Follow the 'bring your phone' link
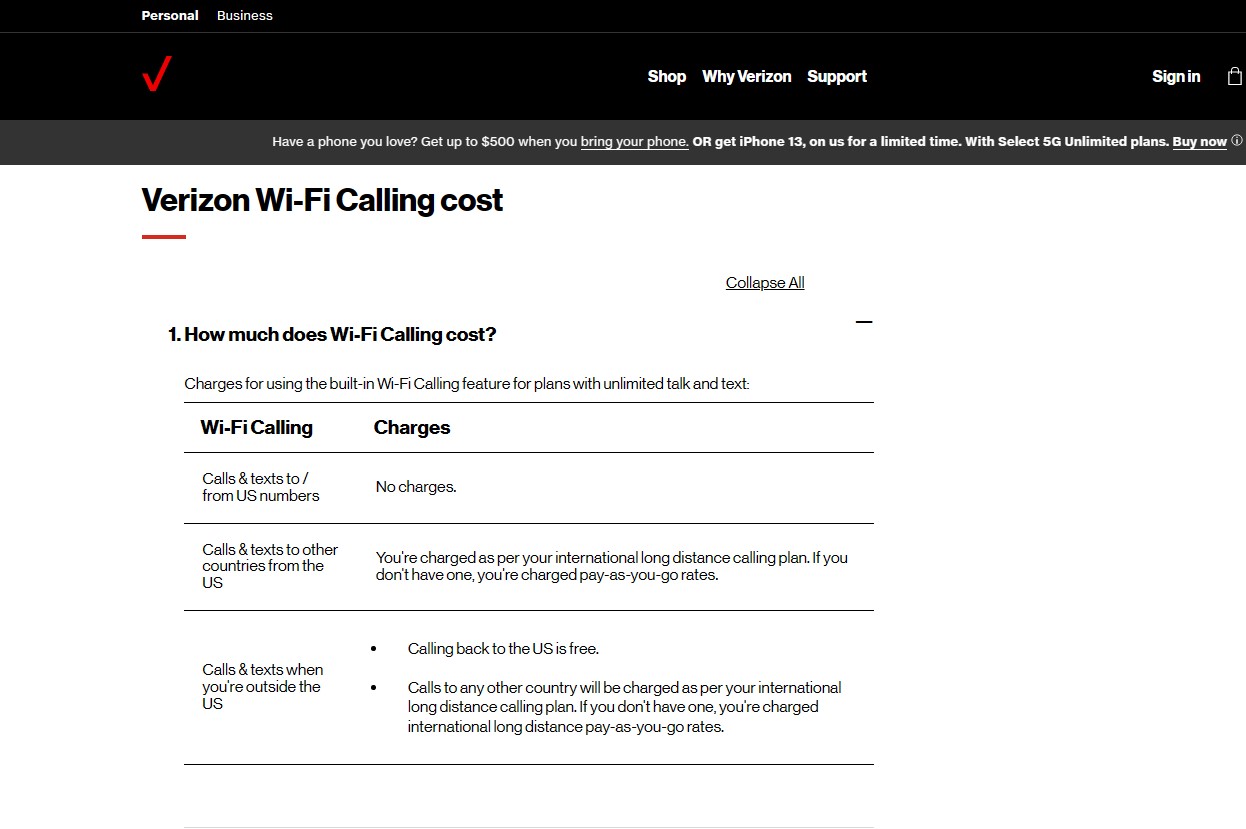Viewport: 1246px width, 829px height. [x=634, y=142]
